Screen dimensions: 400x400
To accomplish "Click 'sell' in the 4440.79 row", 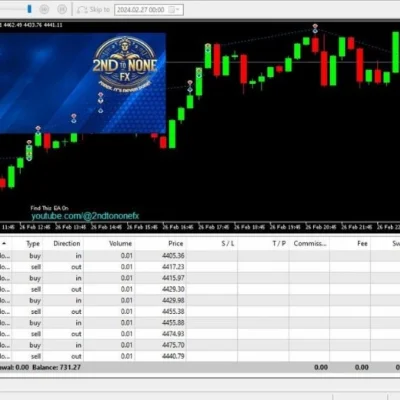I will click(36, 356).
